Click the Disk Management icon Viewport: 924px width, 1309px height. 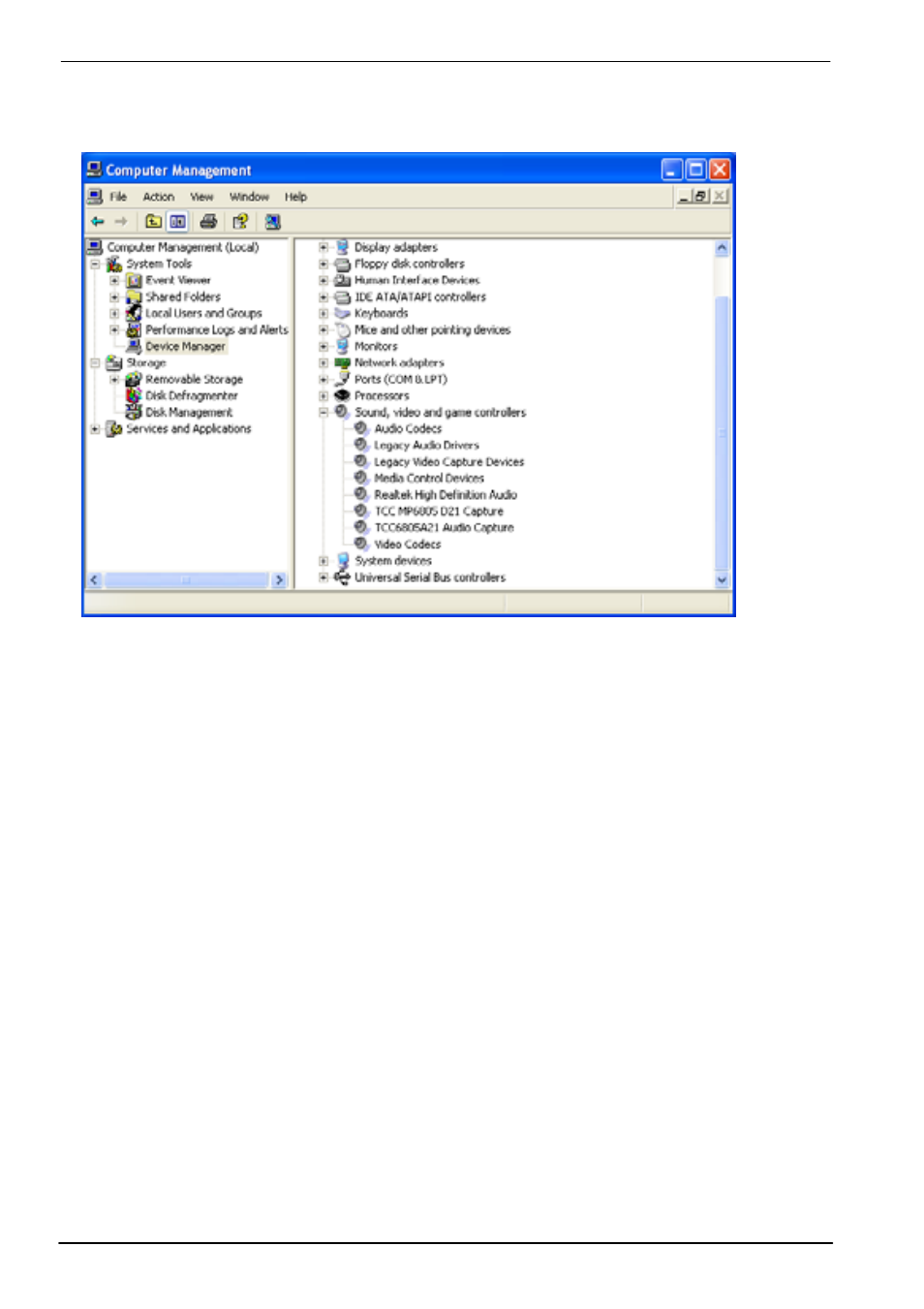pyautogui.click(x=134, y=412)
